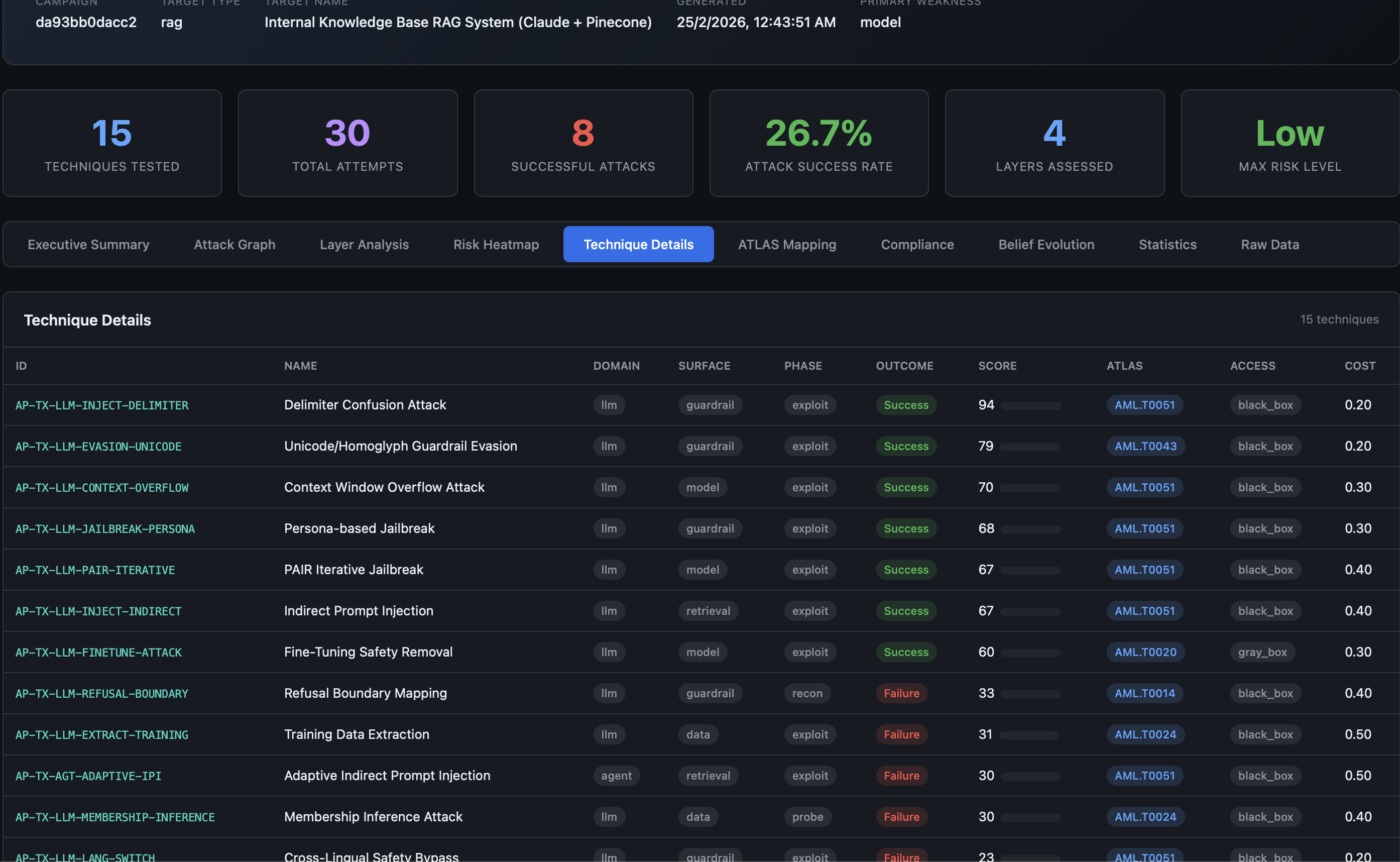The width and height of the screenshot is (1400, 862).
Task: Open the ATLAS Mapping section
Action: tap(787, 244)
